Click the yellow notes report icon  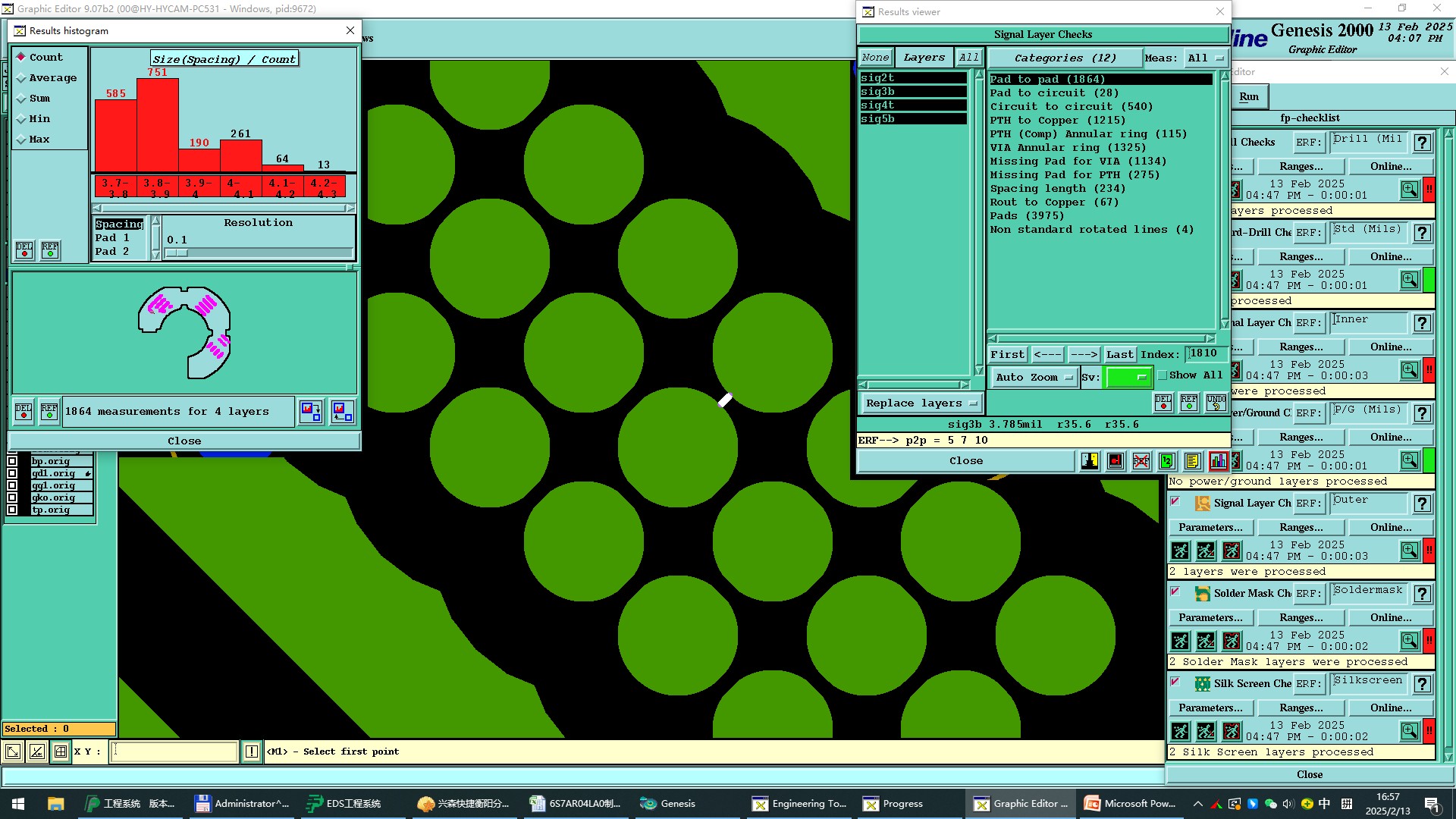coord(1192,461)
